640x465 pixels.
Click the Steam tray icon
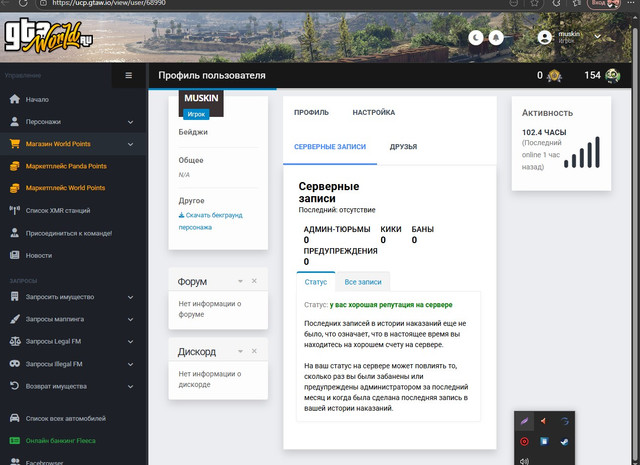point(564,441)
